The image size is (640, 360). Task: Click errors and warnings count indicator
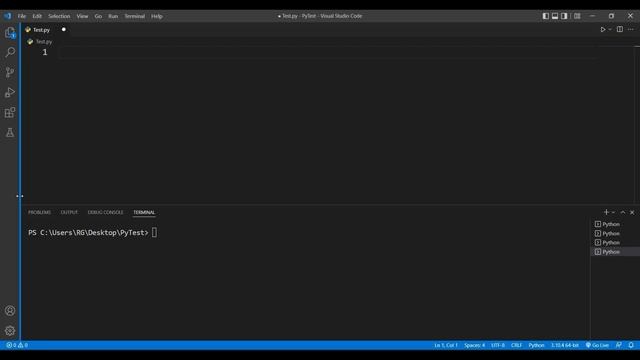(x=17, y=345)
